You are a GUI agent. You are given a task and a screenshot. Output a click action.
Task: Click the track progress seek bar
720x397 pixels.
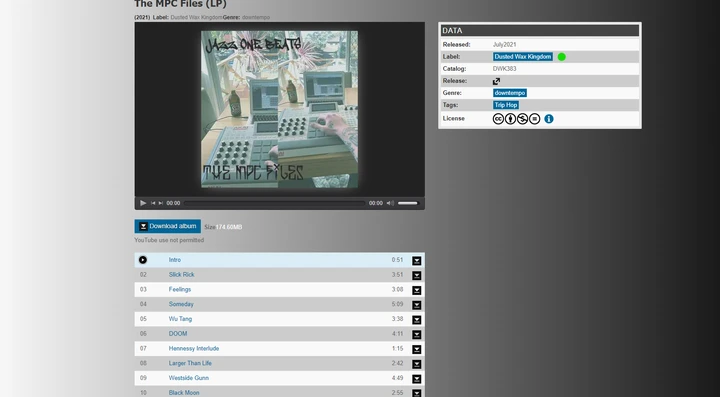275,203
